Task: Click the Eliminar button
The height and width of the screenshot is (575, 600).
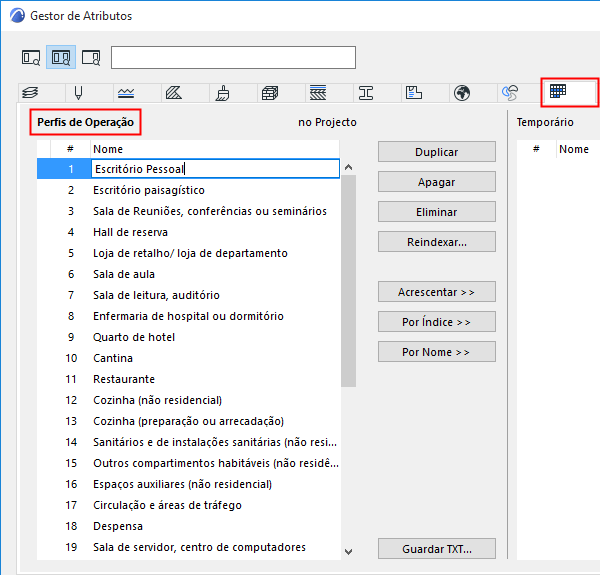Action: point(437,212)
